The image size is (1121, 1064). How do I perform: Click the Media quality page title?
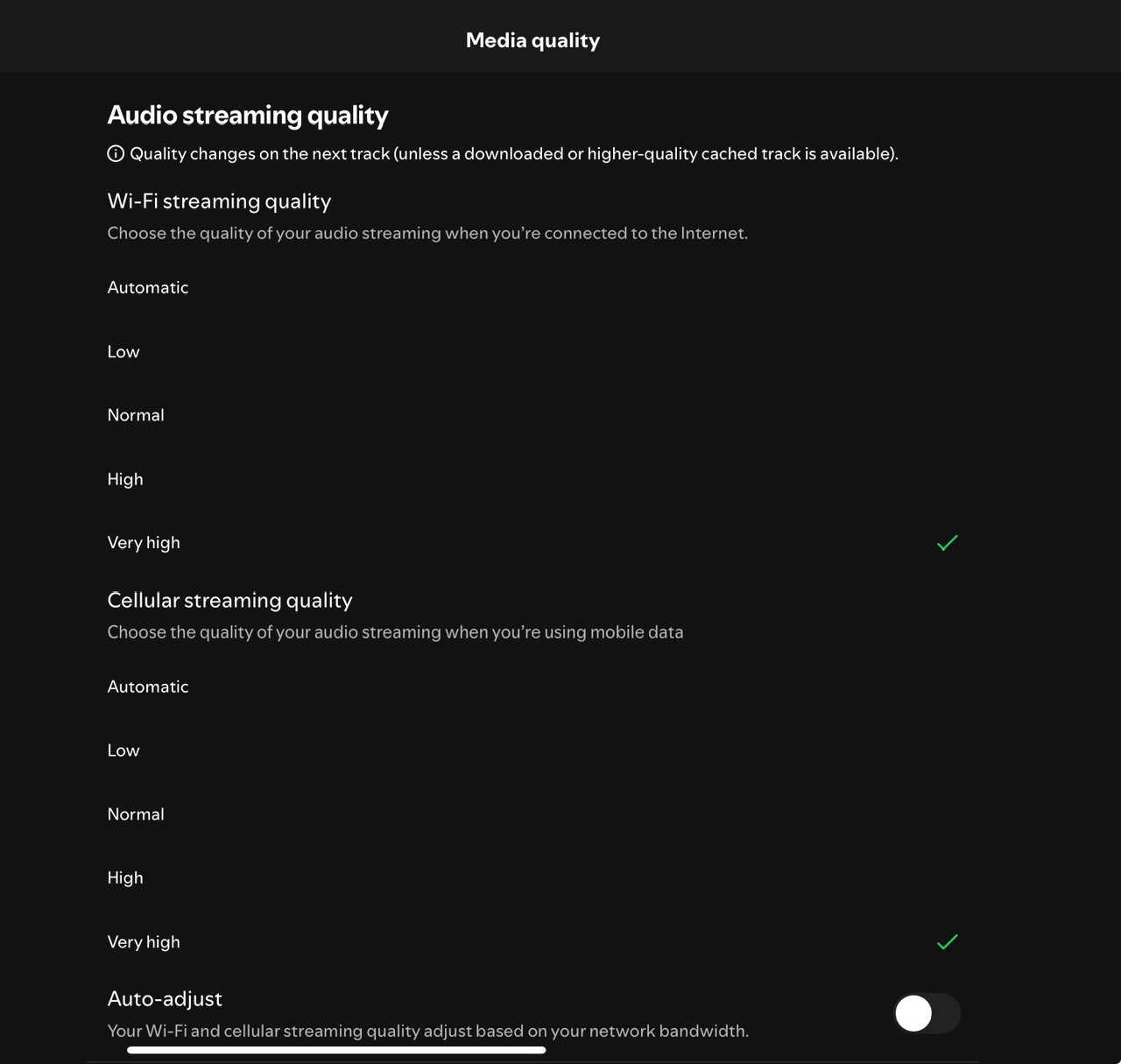(532, 40)
